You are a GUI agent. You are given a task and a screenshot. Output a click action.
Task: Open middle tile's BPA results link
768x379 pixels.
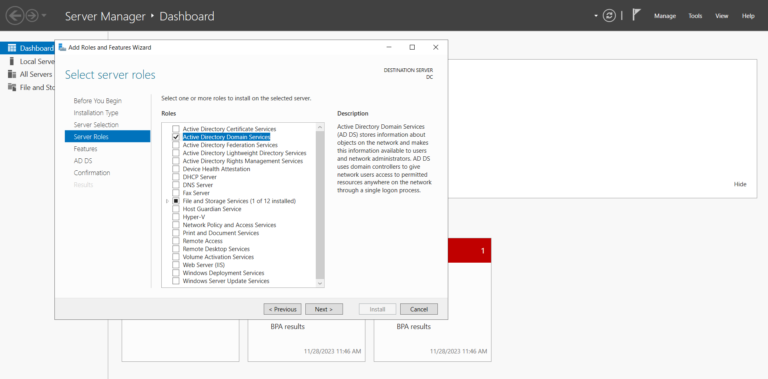288,326
